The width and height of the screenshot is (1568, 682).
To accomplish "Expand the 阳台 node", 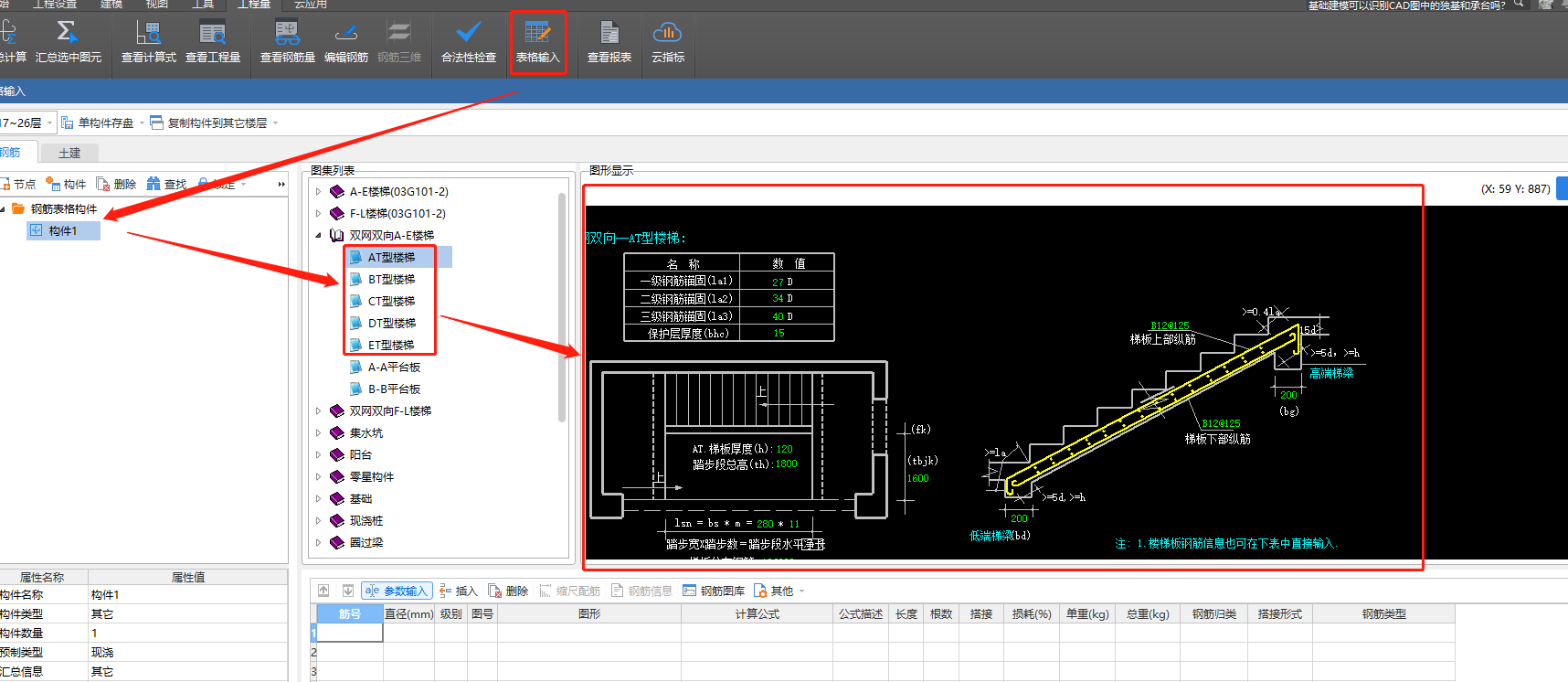I will [319, 454].
